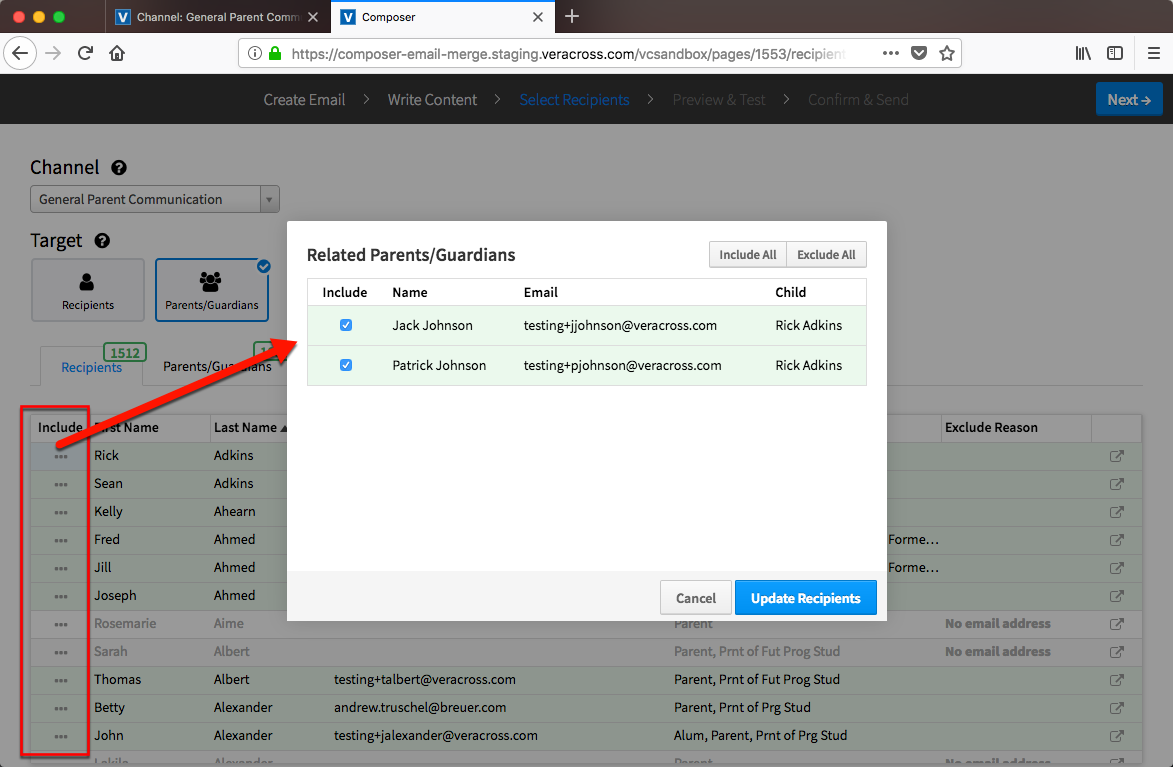Uncheck Patrick Johnson's include checkbox
Screen dimensions: 1173x767
pos(345,365)
